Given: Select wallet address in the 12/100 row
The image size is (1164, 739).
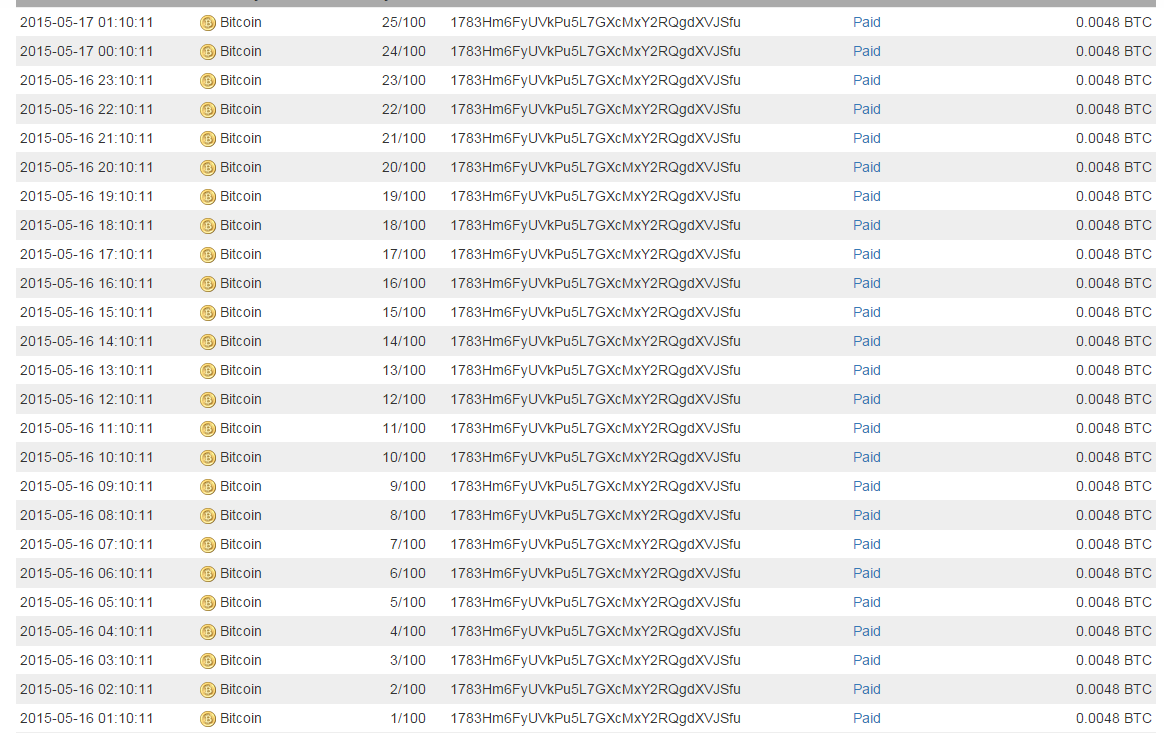Looking at the screenshot, I should tap(595, 399).
